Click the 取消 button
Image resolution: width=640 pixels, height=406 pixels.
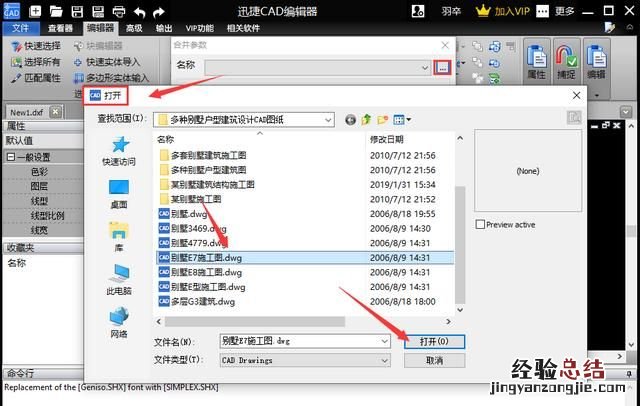pyautogui.click(x=434, y=360)
